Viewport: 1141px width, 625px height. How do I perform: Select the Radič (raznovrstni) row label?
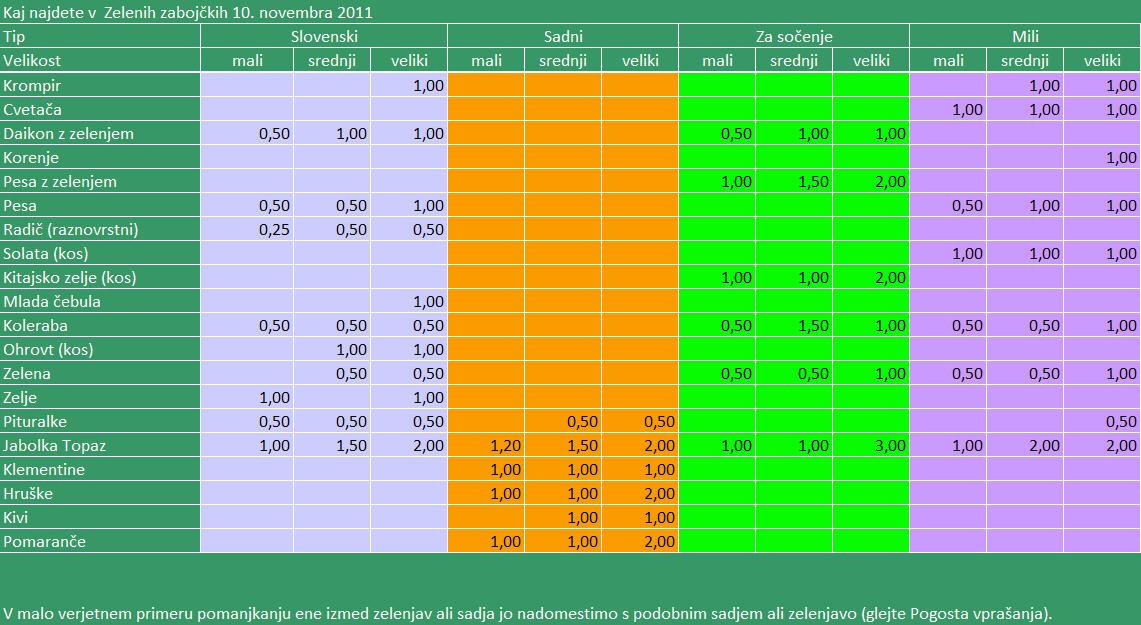70,230
